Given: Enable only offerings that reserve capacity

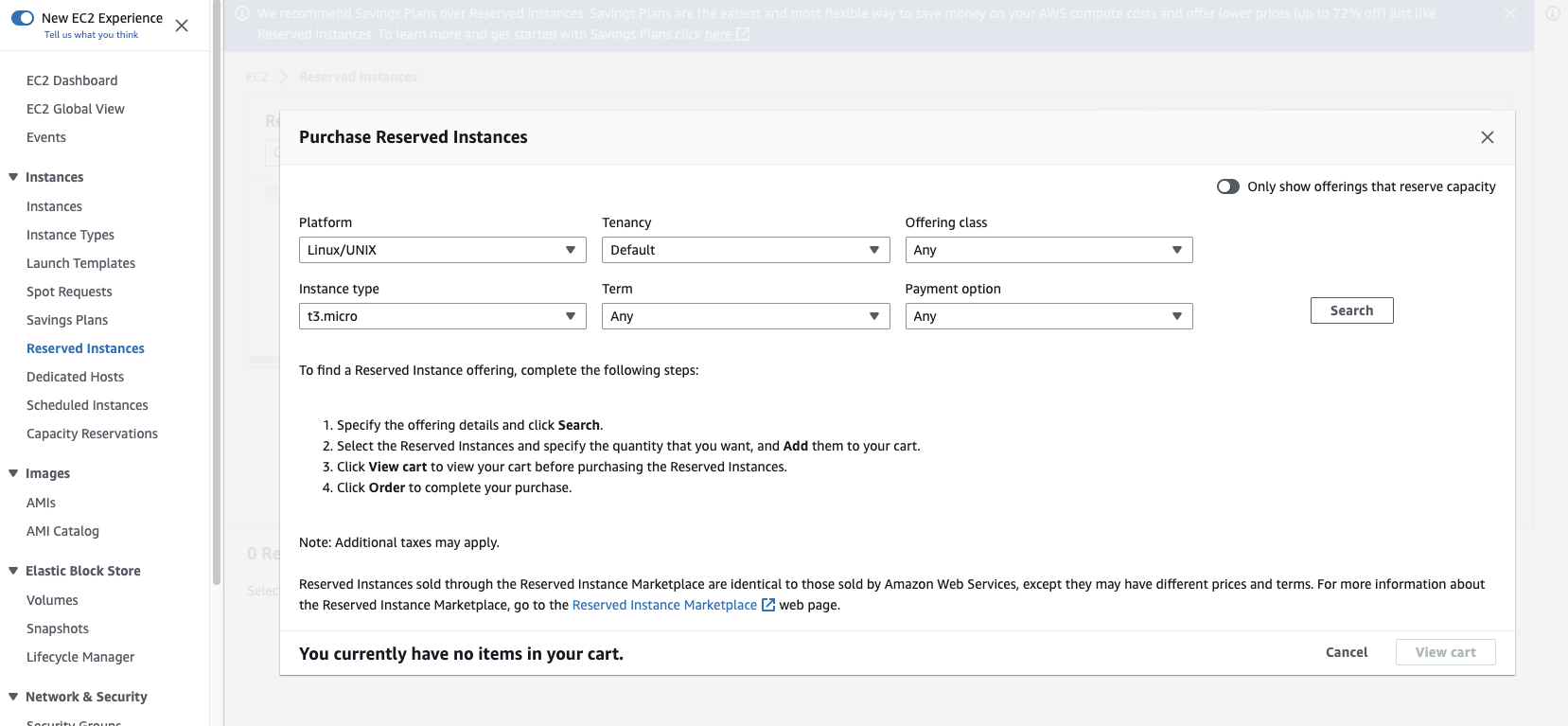Looking at the screenshot, I should point(1228,186).
